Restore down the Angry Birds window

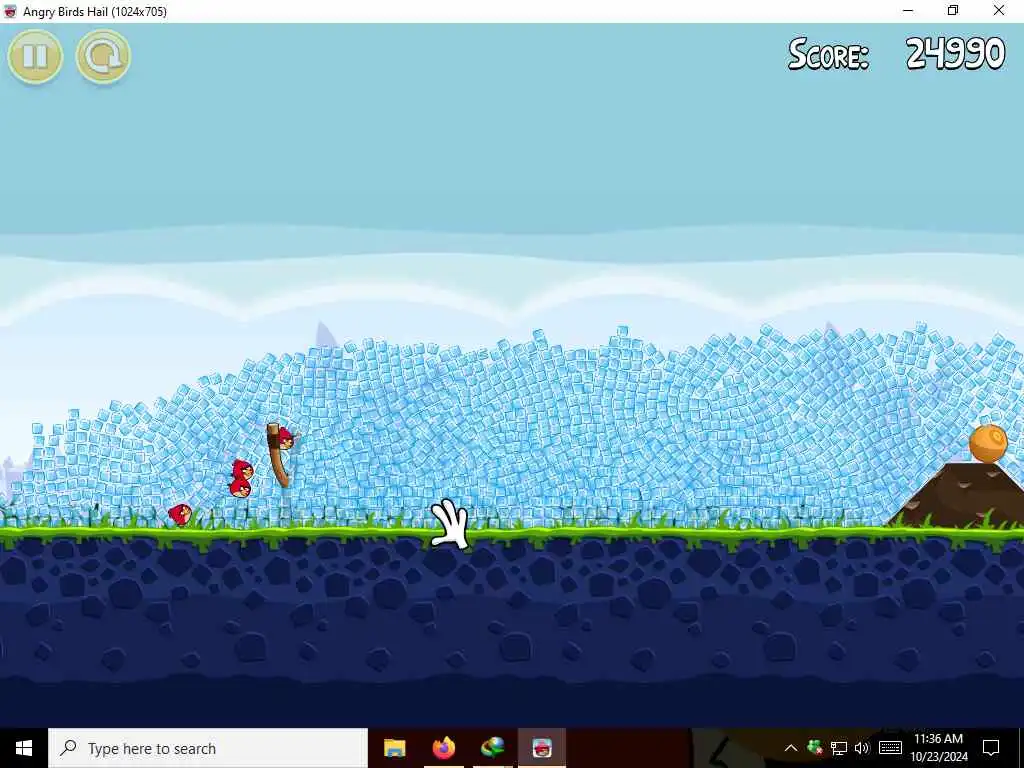(953, 11)
